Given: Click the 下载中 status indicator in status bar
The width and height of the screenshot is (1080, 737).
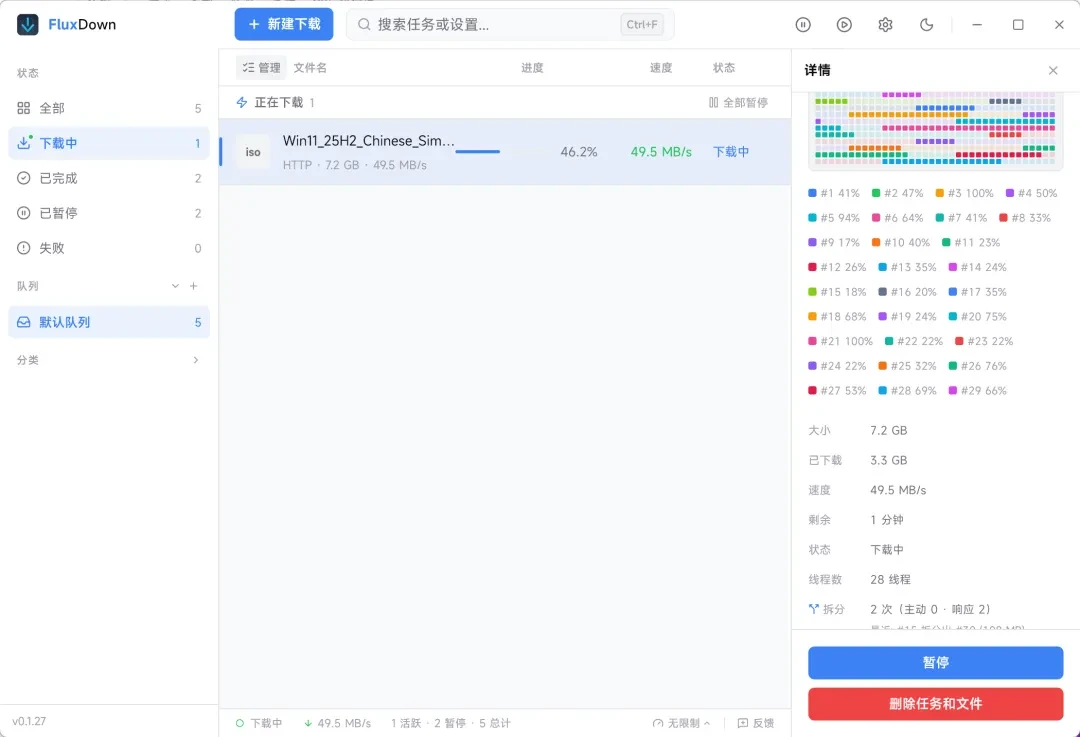Looking at the screenshot, I should [x=259, y=723].
